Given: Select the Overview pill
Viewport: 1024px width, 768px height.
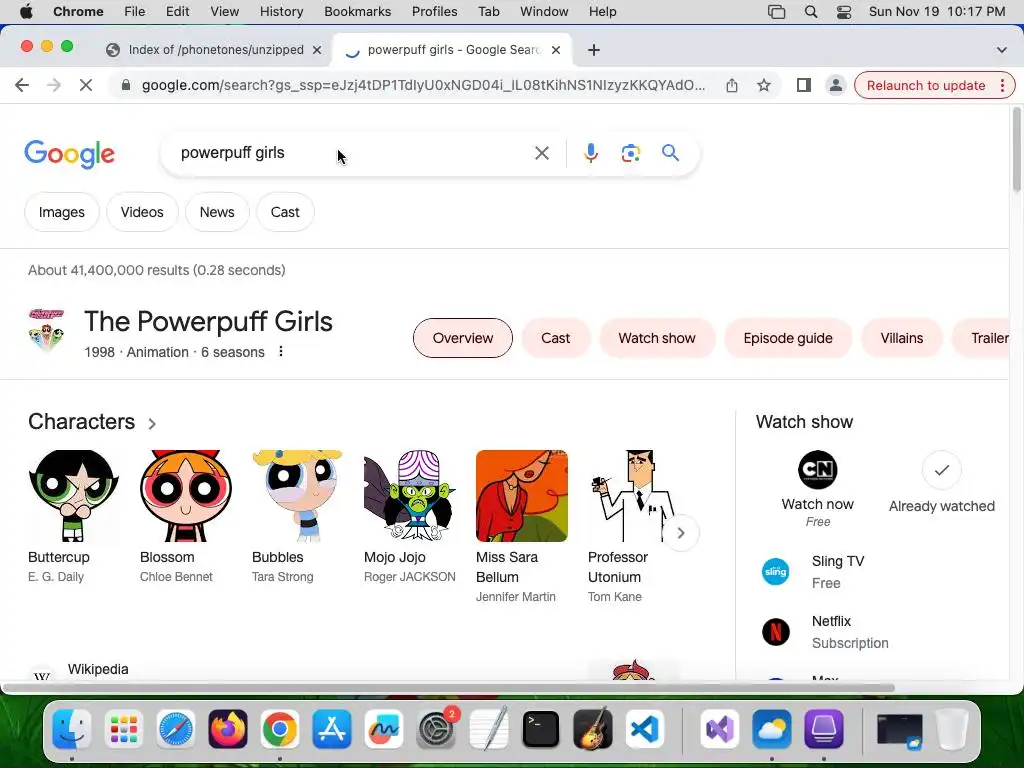Looking at the screenshot, I should coord(462,338).
